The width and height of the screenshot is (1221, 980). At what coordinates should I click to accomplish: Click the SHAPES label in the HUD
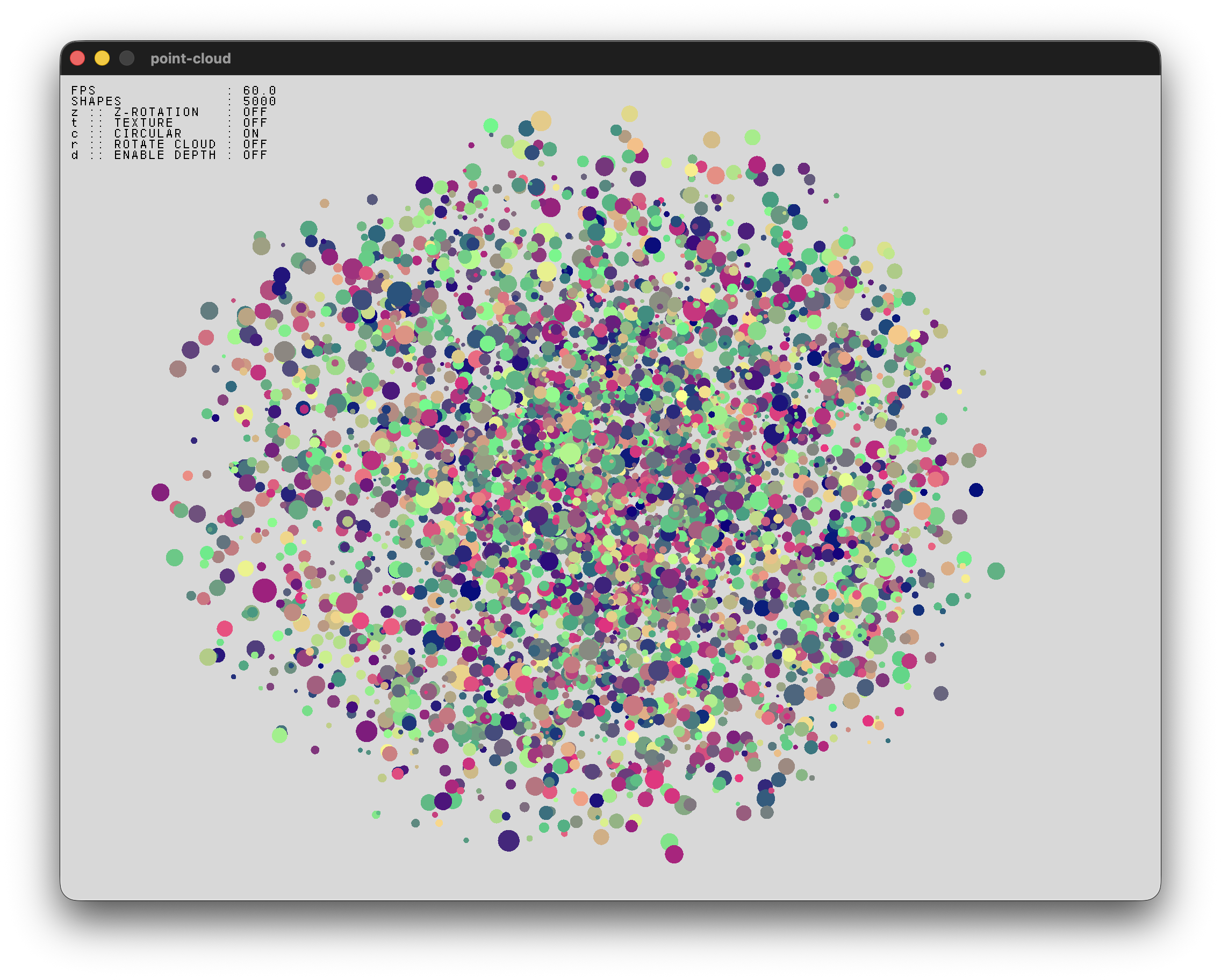tap(96, 101)
